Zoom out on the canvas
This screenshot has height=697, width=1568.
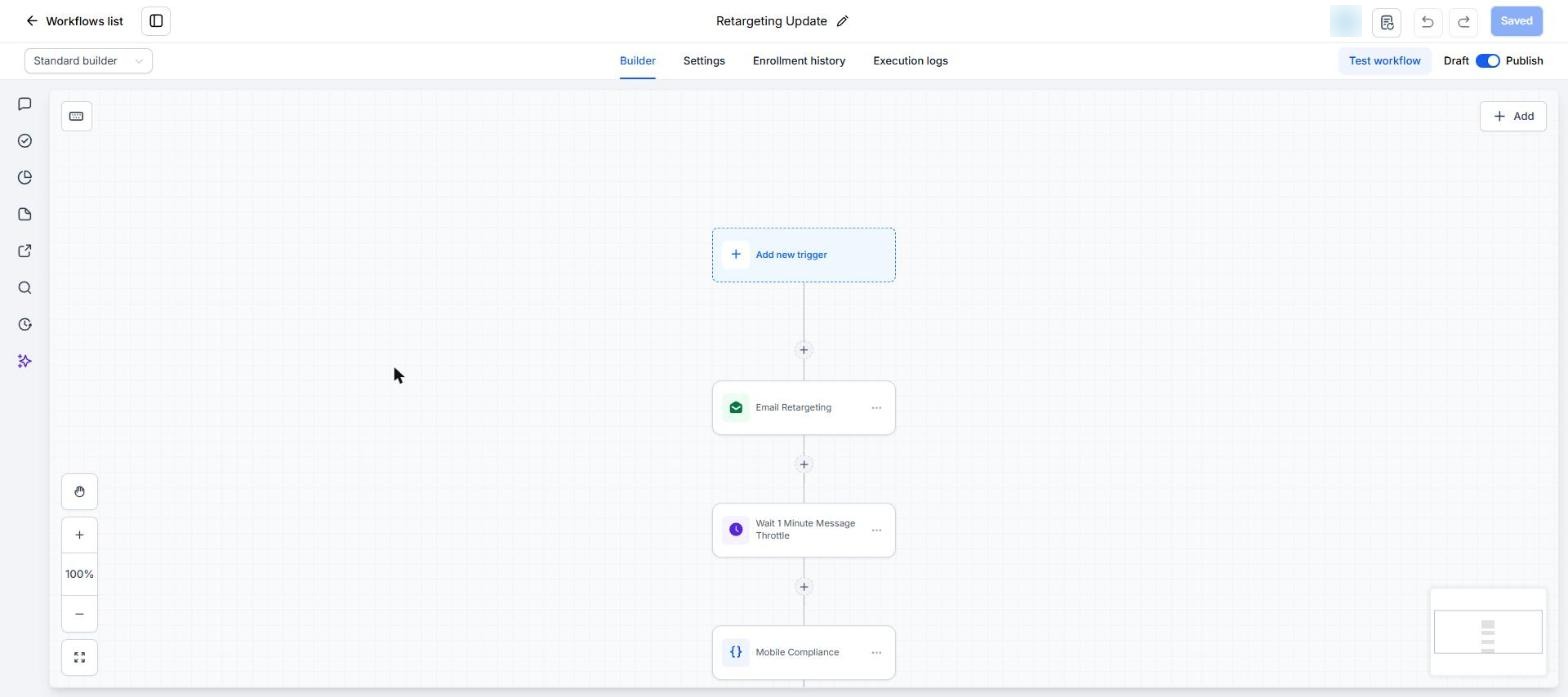point(79,614)
